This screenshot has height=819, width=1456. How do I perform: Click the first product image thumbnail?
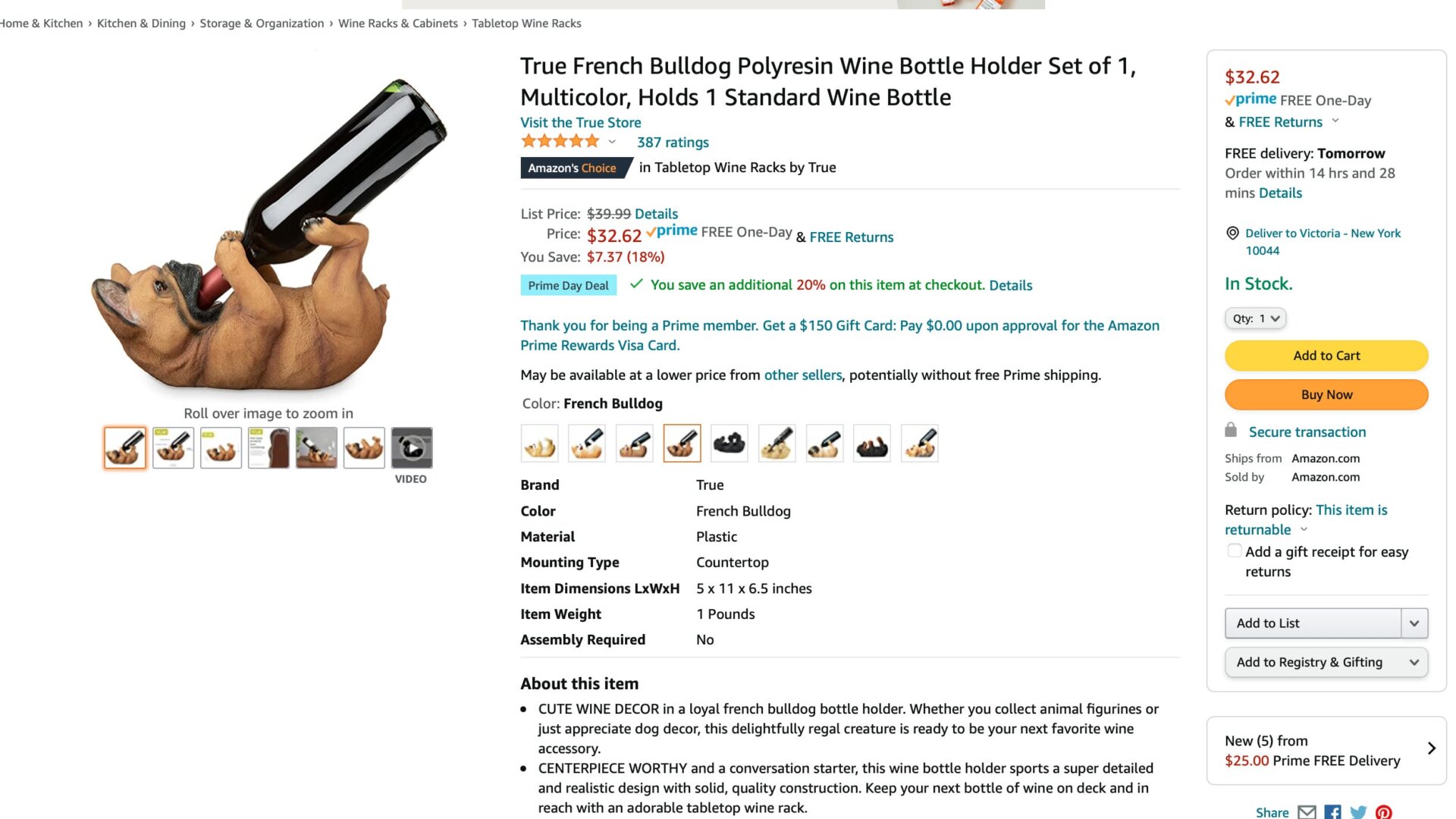[124, 447]
